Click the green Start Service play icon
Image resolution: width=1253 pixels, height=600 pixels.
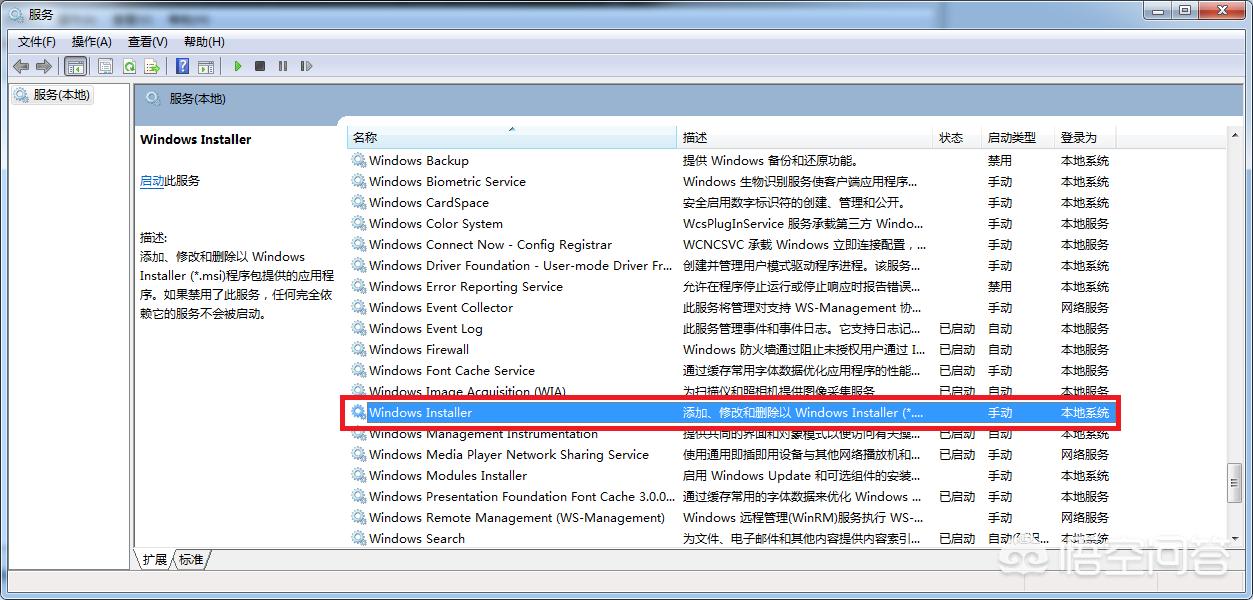click(238, 66)
